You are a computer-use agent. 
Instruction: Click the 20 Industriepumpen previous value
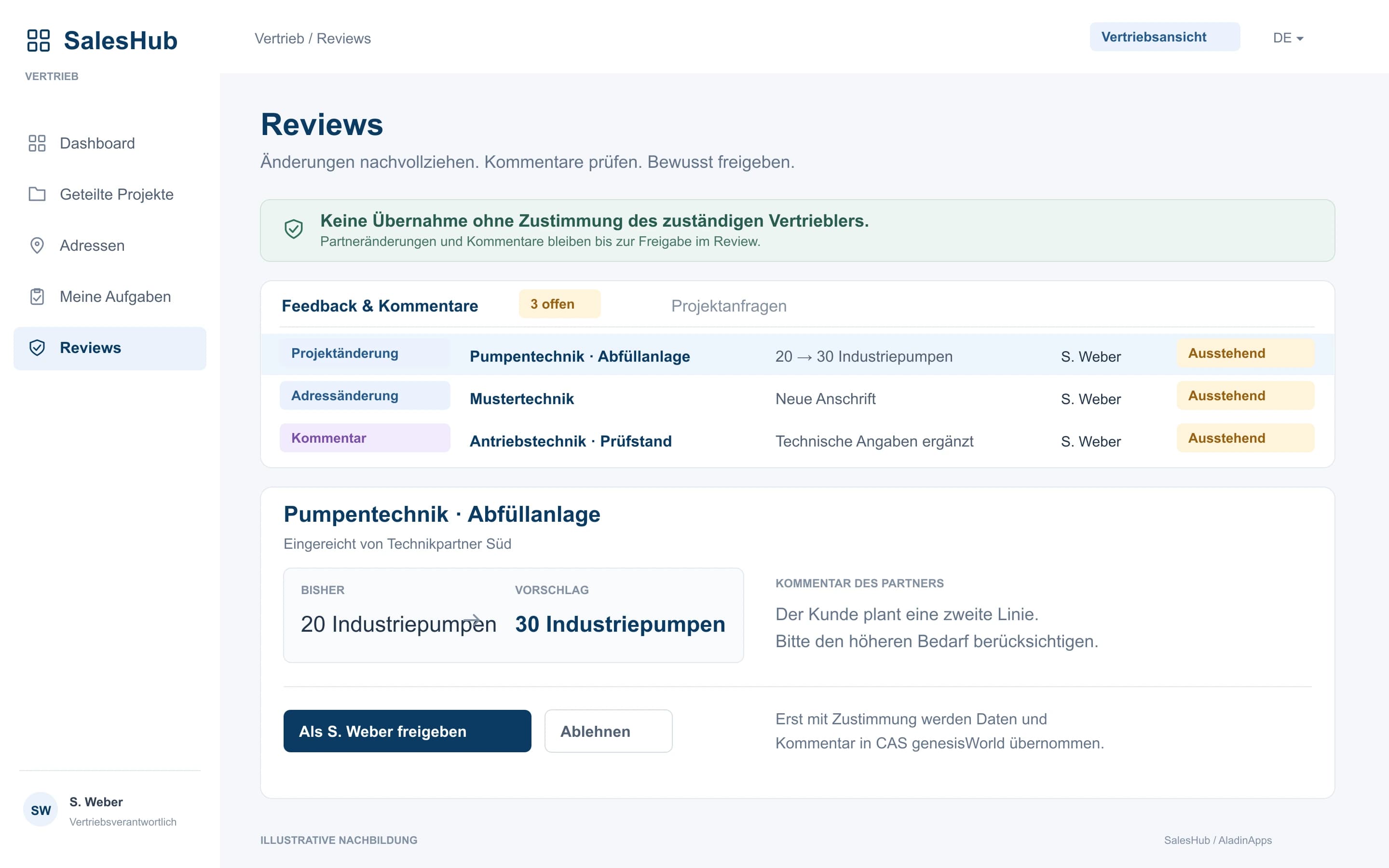(x=398, y=624)
